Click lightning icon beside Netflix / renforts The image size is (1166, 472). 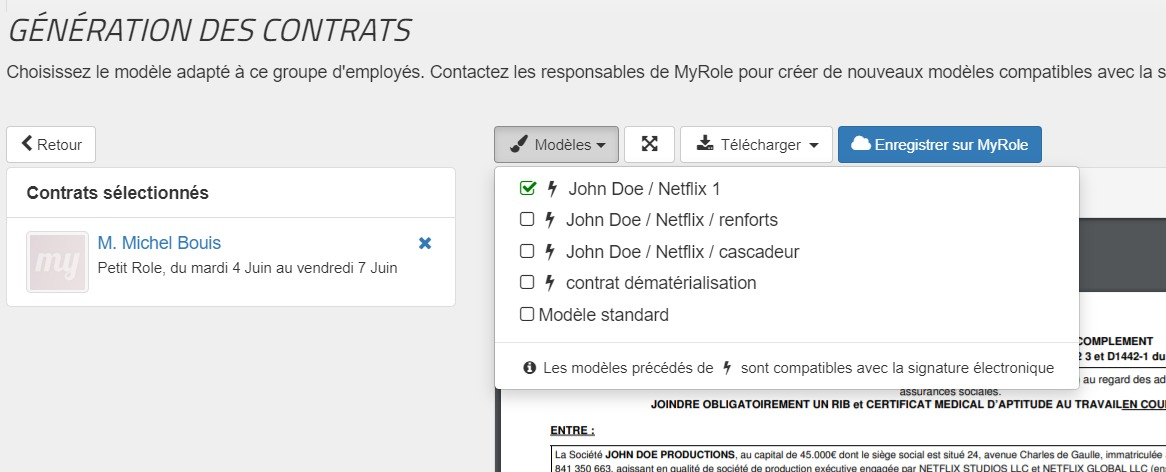pos(550,220)
